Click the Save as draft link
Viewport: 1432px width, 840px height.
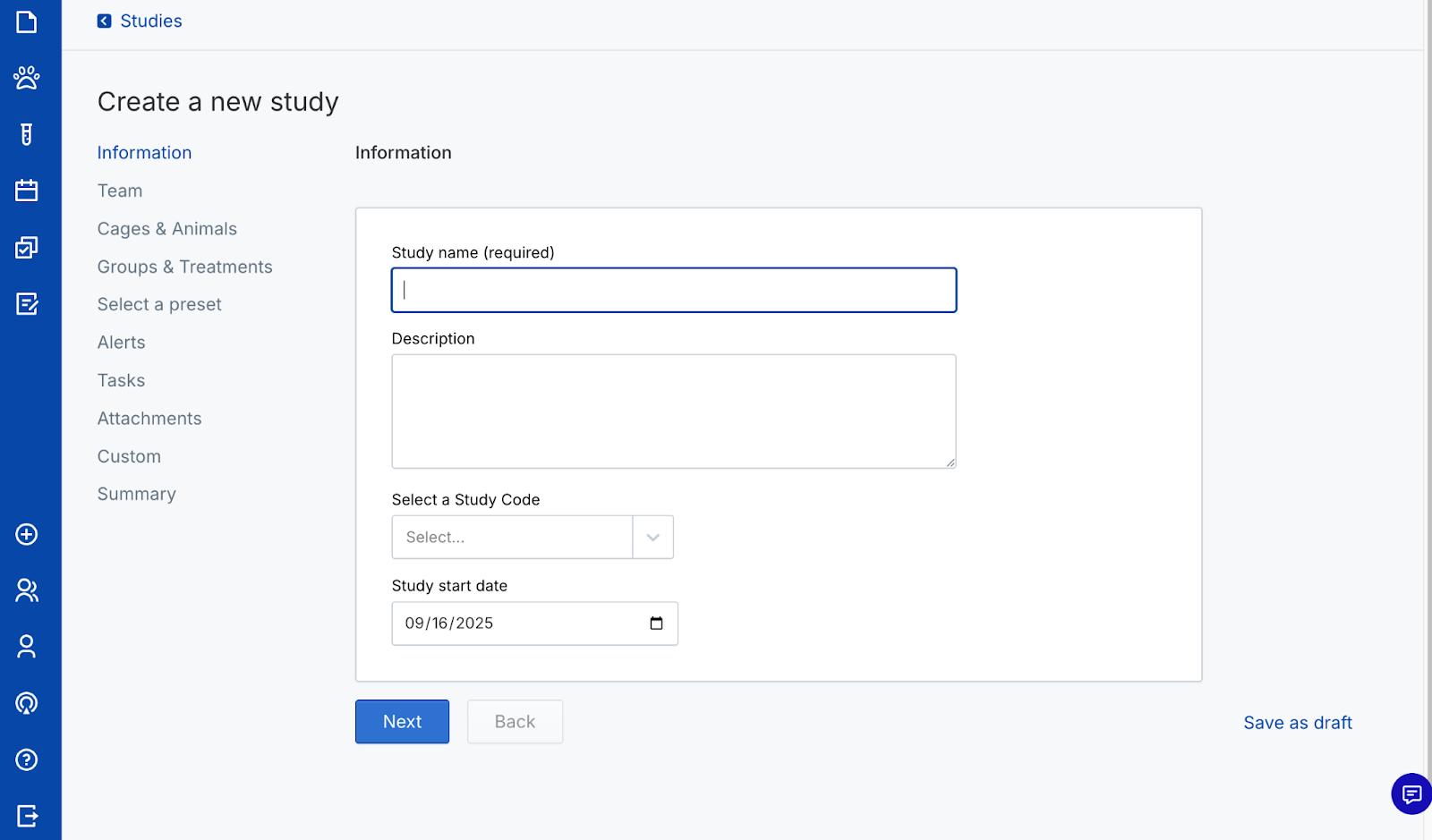(x=1297, y=723)
